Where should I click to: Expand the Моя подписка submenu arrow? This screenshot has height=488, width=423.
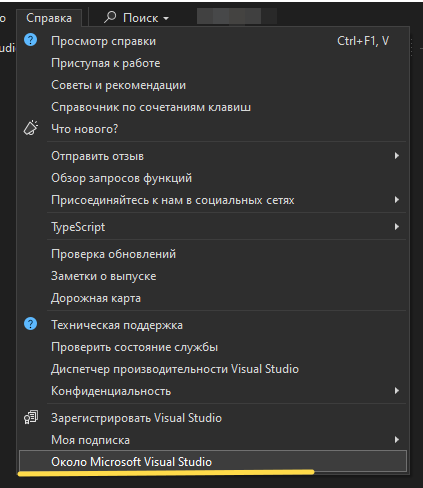click(x=397, y=440)
